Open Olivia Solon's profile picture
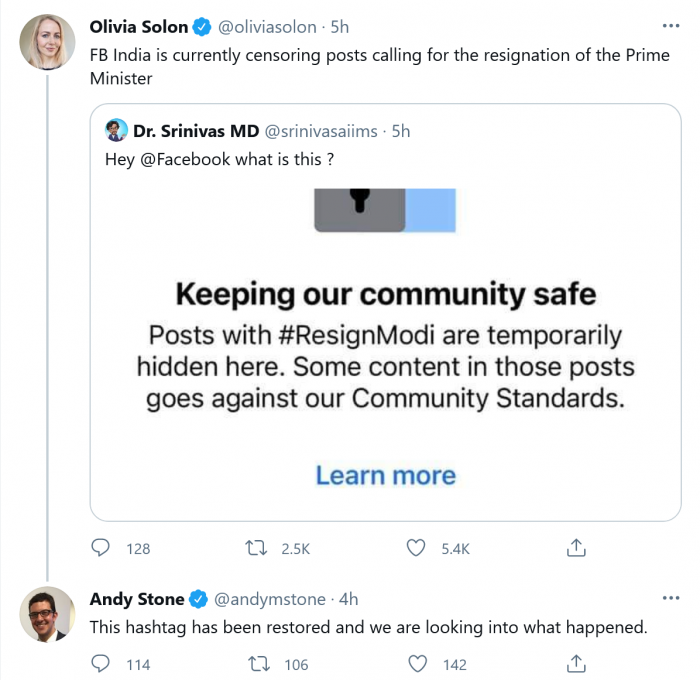700x680 pixels. coord(47,42)
